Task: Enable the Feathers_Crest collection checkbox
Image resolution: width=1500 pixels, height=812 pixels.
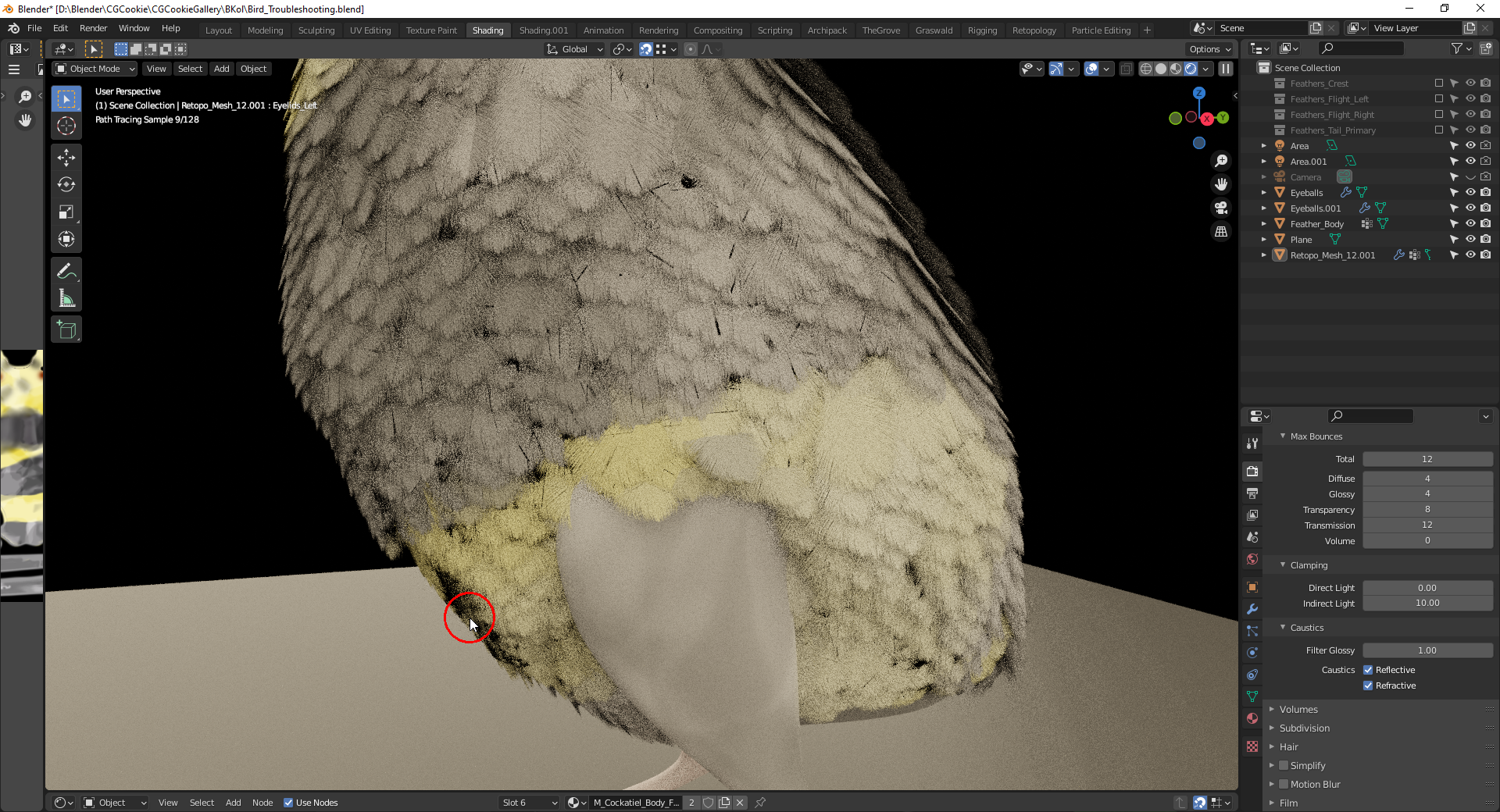Action: coord(1439,83)
